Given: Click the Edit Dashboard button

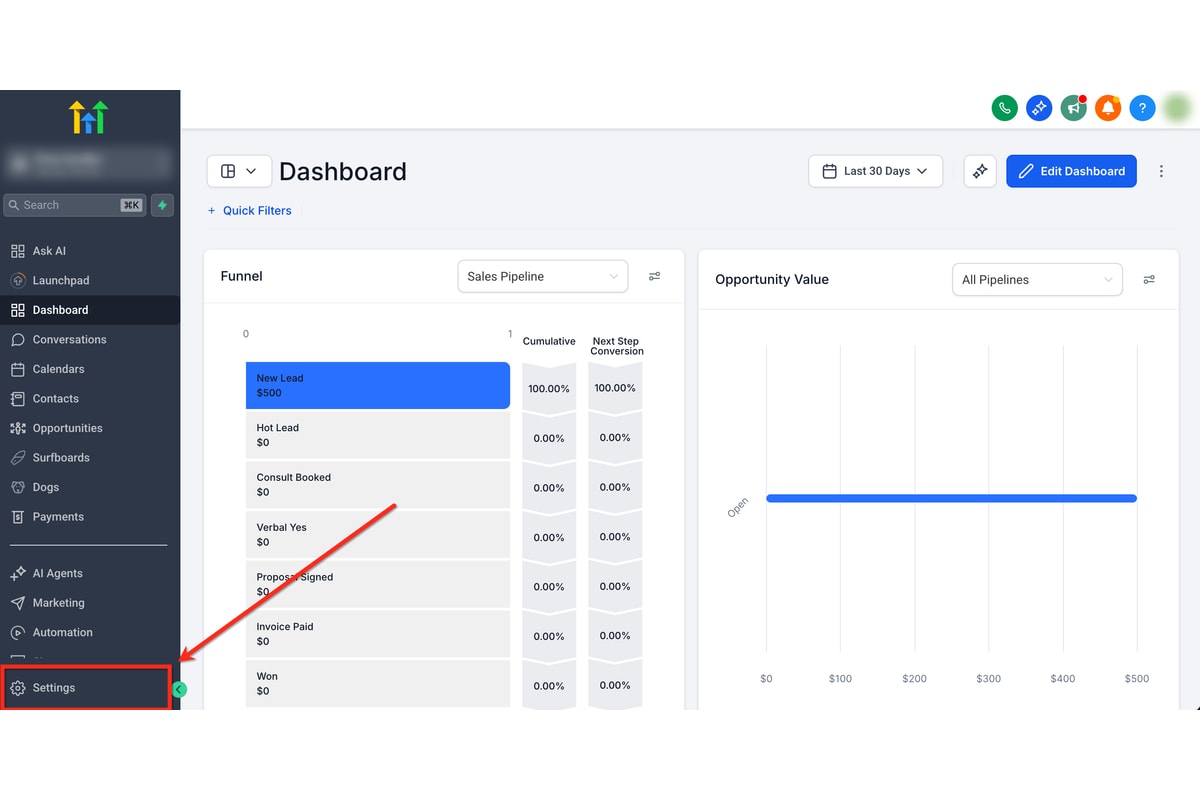Looking at the screenshot, I should (x=1071, y=171).
